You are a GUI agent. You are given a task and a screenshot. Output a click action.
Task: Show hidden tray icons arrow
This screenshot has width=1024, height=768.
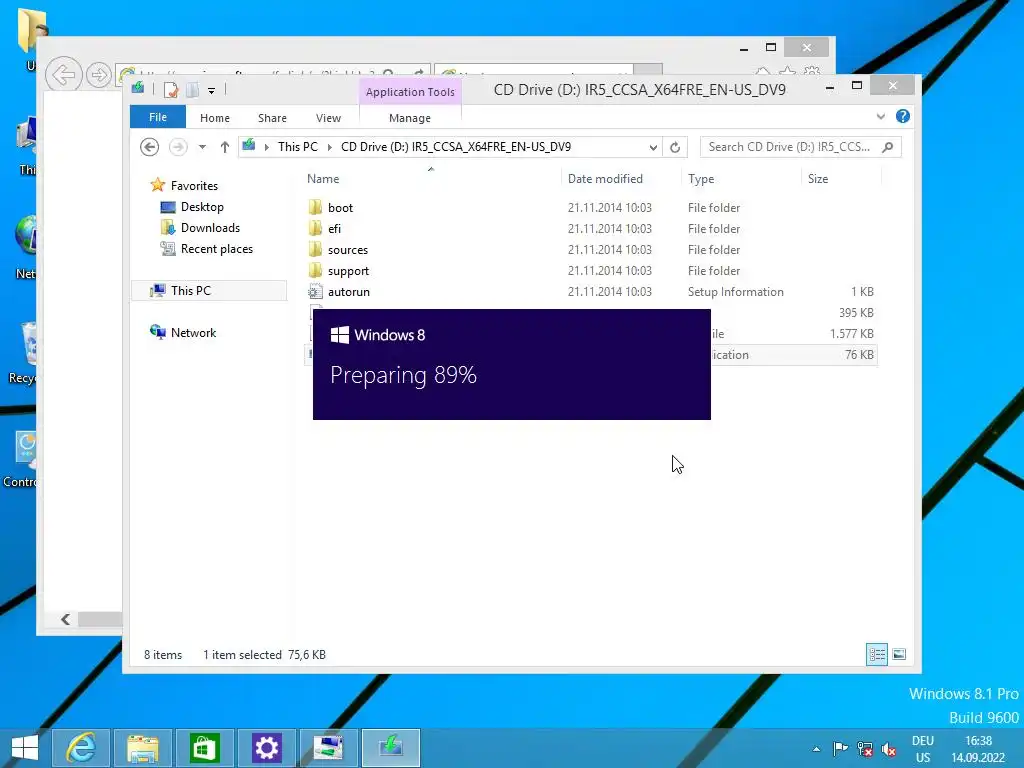point(816,748)
